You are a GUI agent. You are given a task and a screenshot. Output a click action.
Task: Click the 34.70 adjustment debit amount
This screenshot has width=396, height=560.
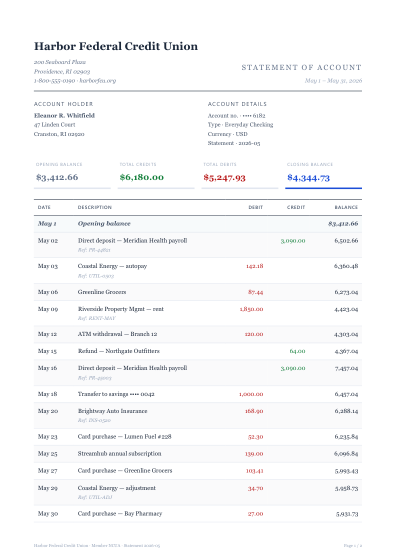coord(256,488)
